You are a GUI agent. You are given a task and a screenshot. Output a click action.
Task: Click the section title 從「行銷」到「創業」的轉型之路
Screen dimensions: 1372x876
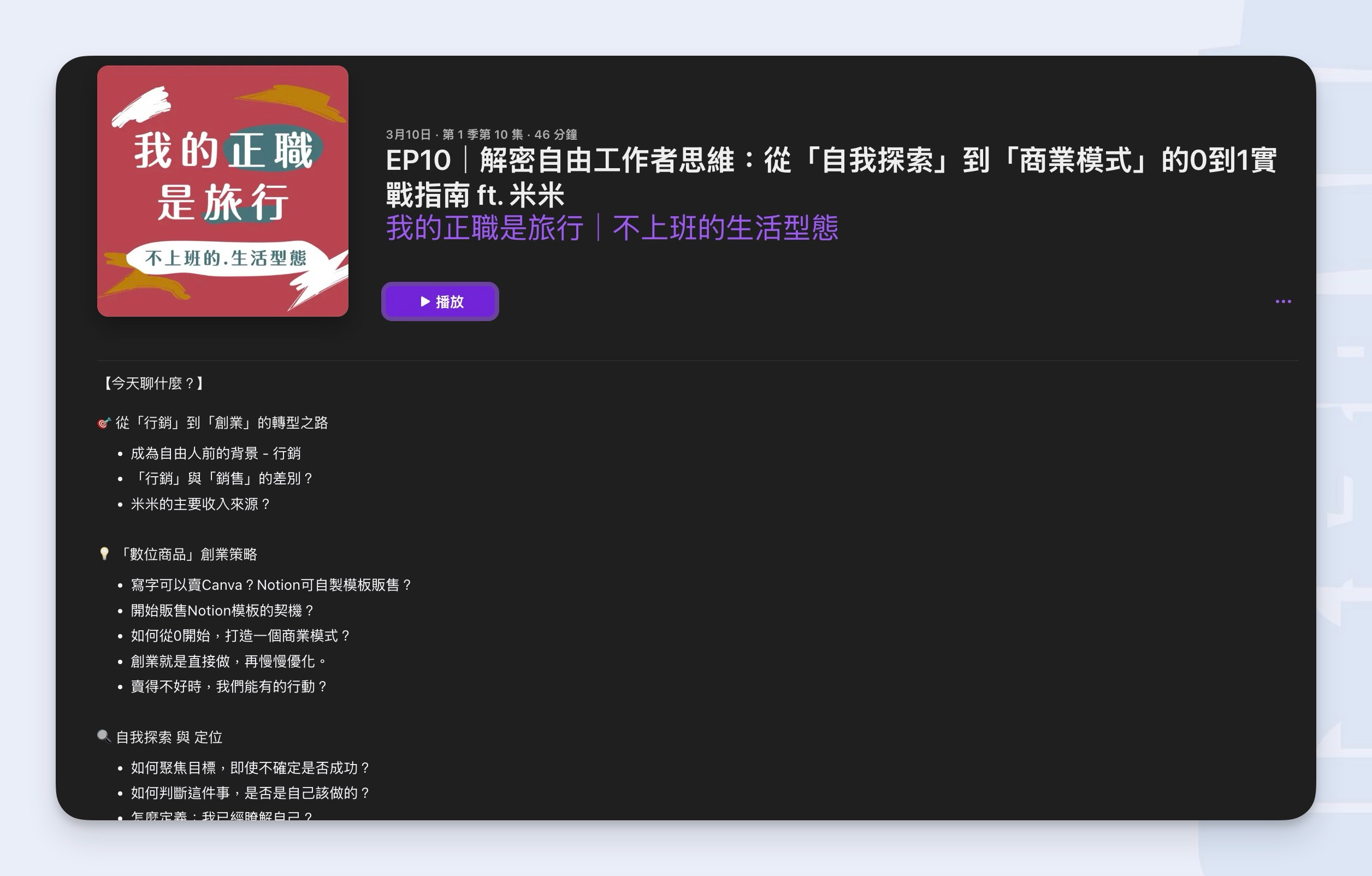tap(221, 423)
